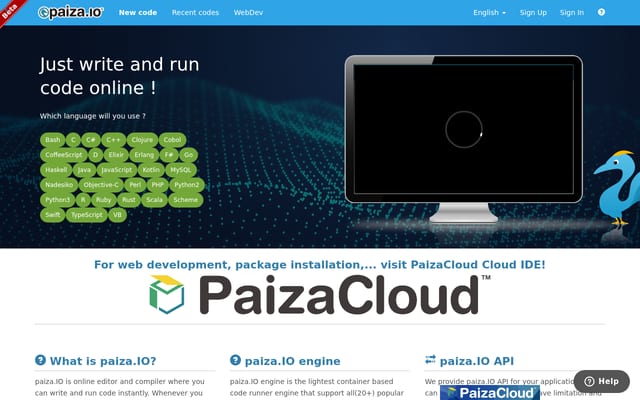This screenshot has height=400, width=640.
Task: Open the Help chat widget button
Action: pos(602,381)
